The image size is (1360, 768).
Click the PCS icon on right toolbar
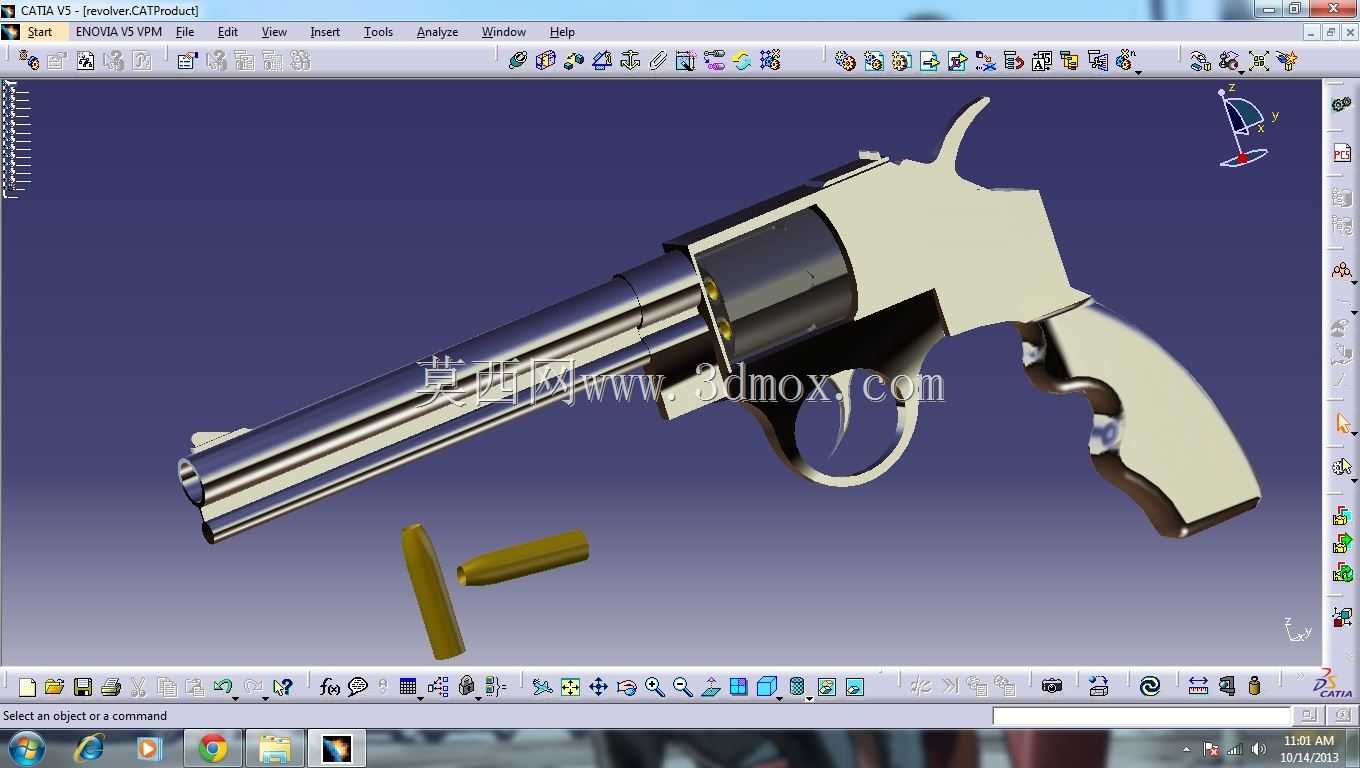(x=1342, y=153)
